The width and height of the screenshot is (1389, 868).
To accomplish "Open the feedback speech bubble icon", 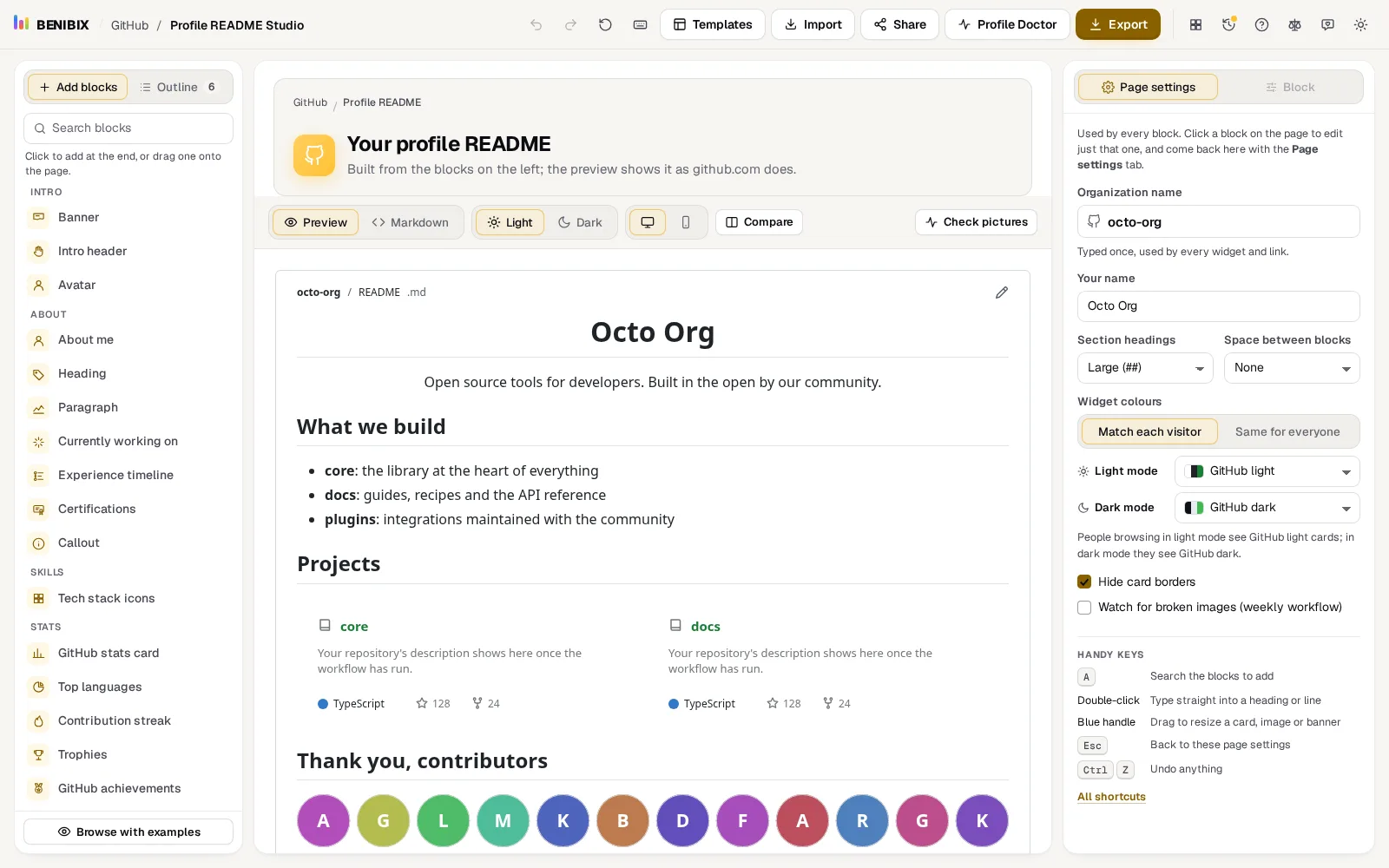I will (1327, 25).
